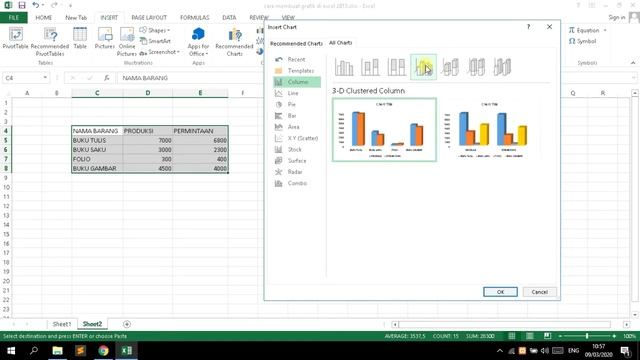Open Shapes dropdown
The height and width of the screenshot is (360, 640).
point(155,30)
